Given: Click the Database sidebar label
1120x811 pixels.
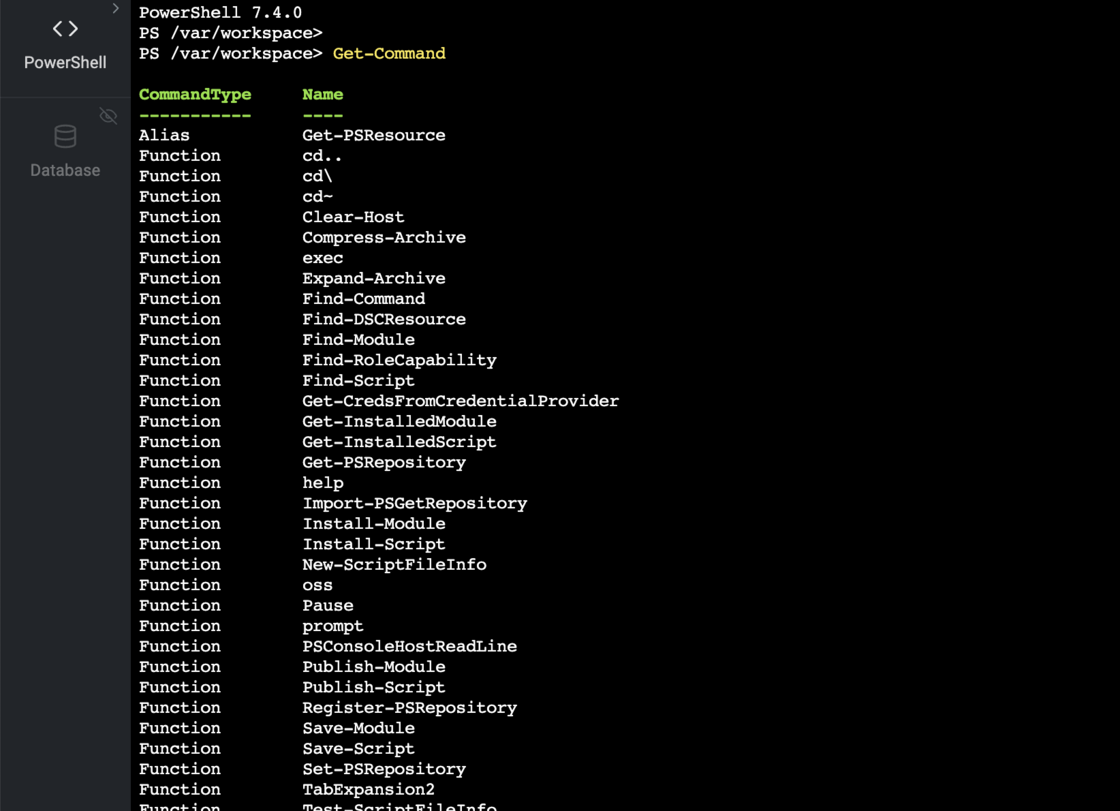Looking at the screenshot, I should point(64,170).
